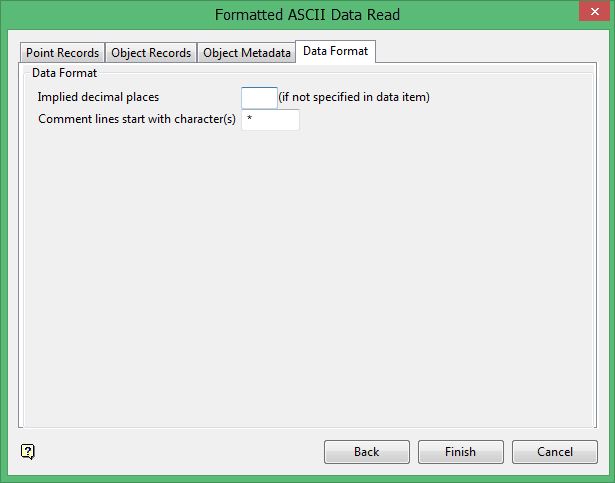
Task: Switch to the Point Records tab
Action: (x=63, y=53)
